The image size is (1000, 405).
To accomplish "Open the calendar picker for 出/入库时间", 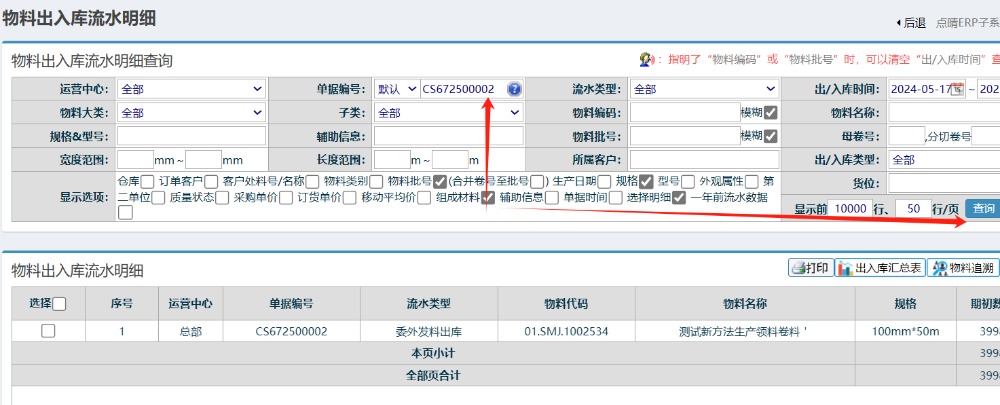I will click(x=956, y=89).
